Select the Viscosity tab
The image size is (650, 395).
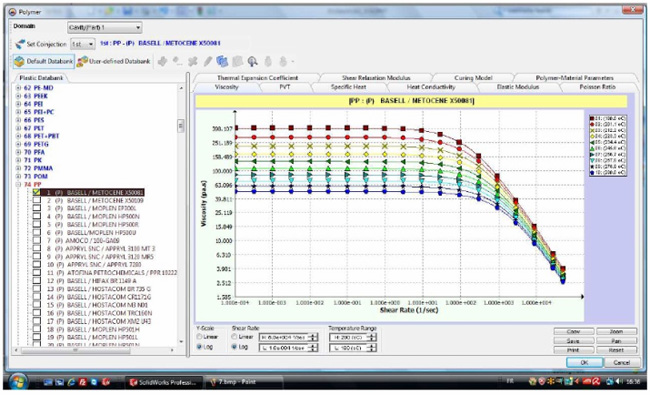click(x=226, y=87)
